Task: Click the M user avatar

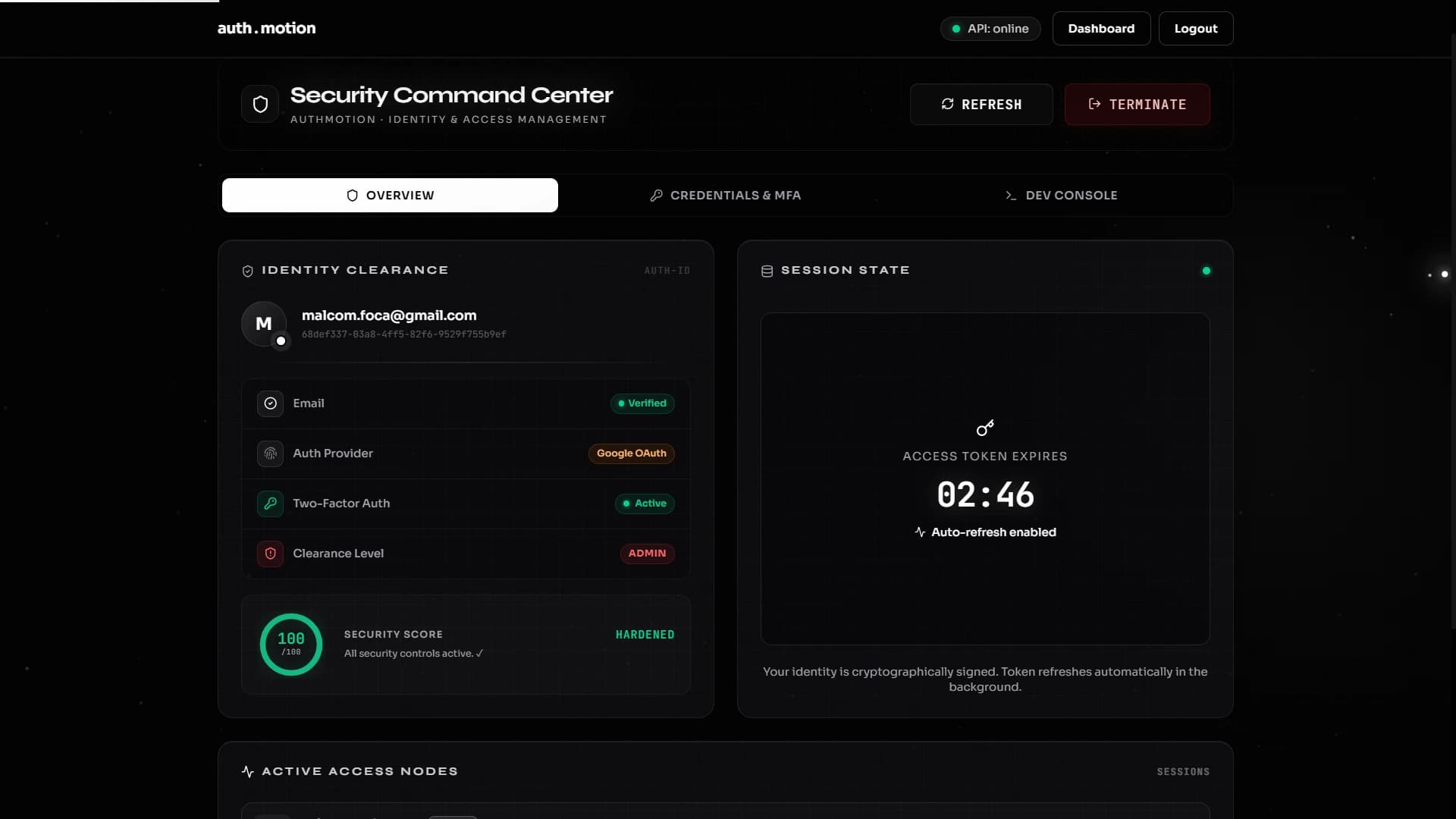Action: (263, 324)
